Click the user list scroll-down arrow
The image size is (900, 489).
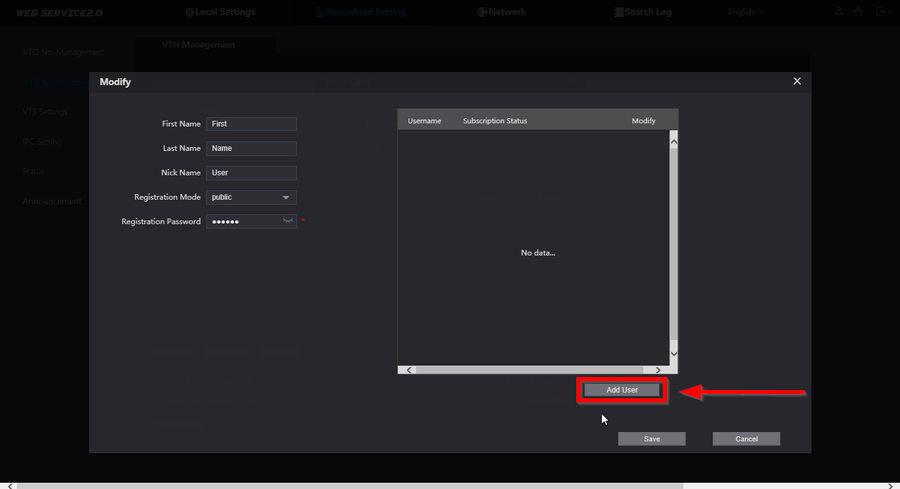[x=674, y=354]
